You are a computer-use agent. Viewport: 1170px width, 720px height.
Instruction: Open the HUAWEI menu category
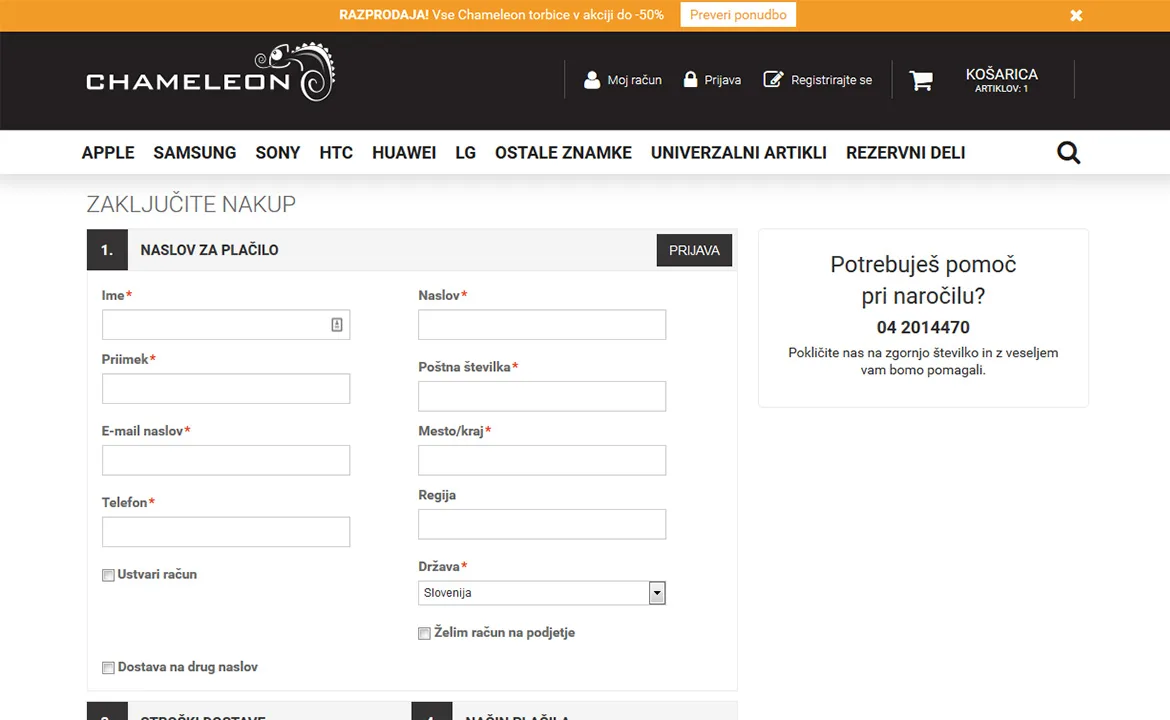(x=404, y=153)
